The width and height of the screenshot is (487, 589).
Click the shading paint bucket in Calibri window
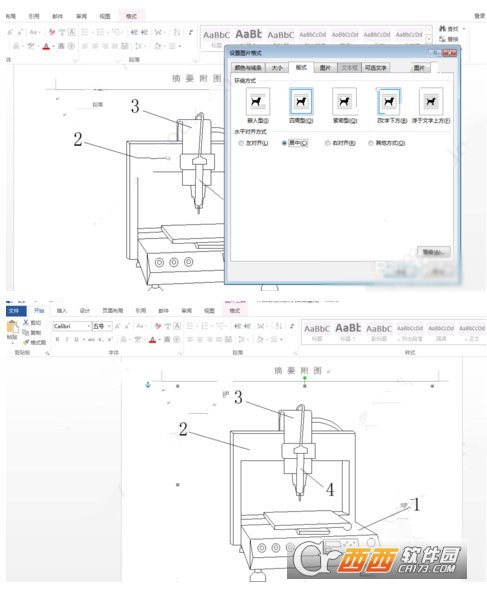tap(260, 340)
